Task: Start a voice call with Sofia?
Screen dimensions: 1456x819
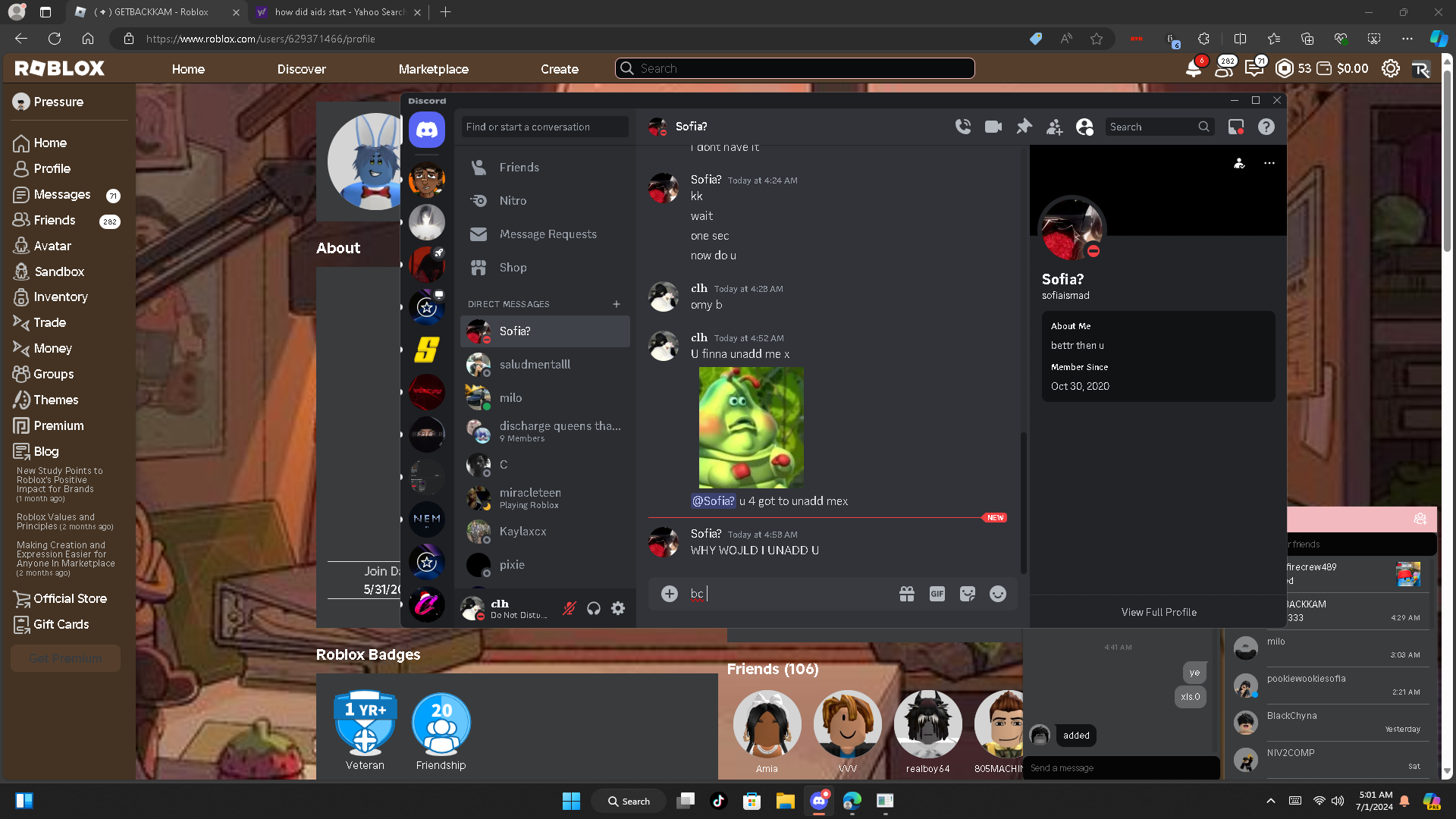Action: pyautogui.click(x=963, y=127)
